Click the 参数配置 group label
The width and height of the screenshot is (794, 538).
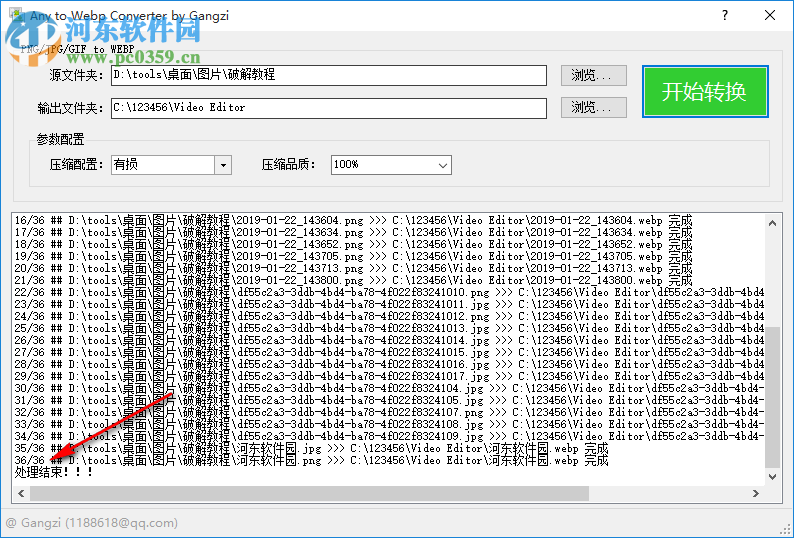[60, 139]
